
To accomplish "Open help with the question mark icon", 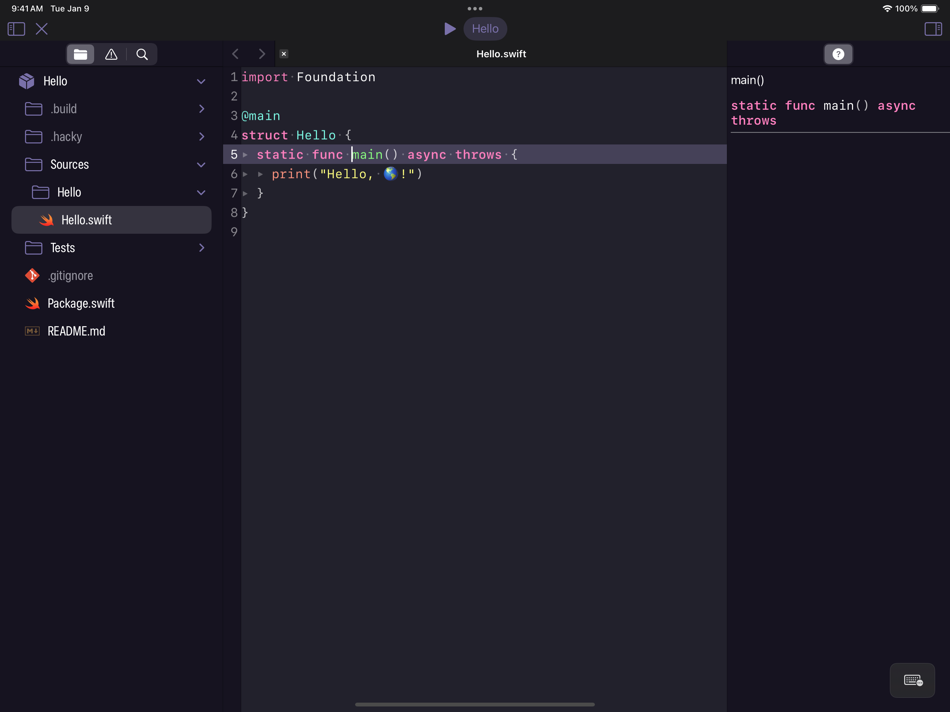I will [838, 54].
